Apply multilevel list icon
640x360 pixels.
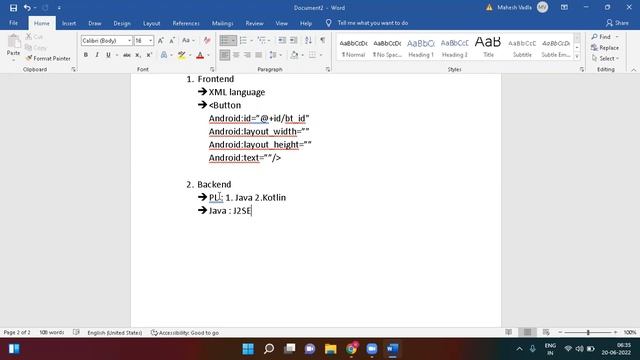[x=262, y=40]
